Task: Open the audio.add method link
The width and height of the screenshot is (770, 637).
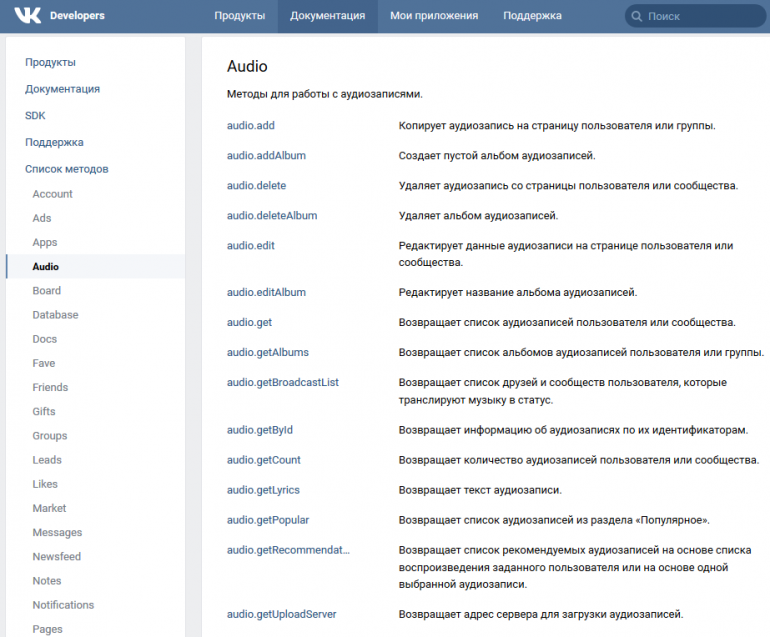Action: 250,126
